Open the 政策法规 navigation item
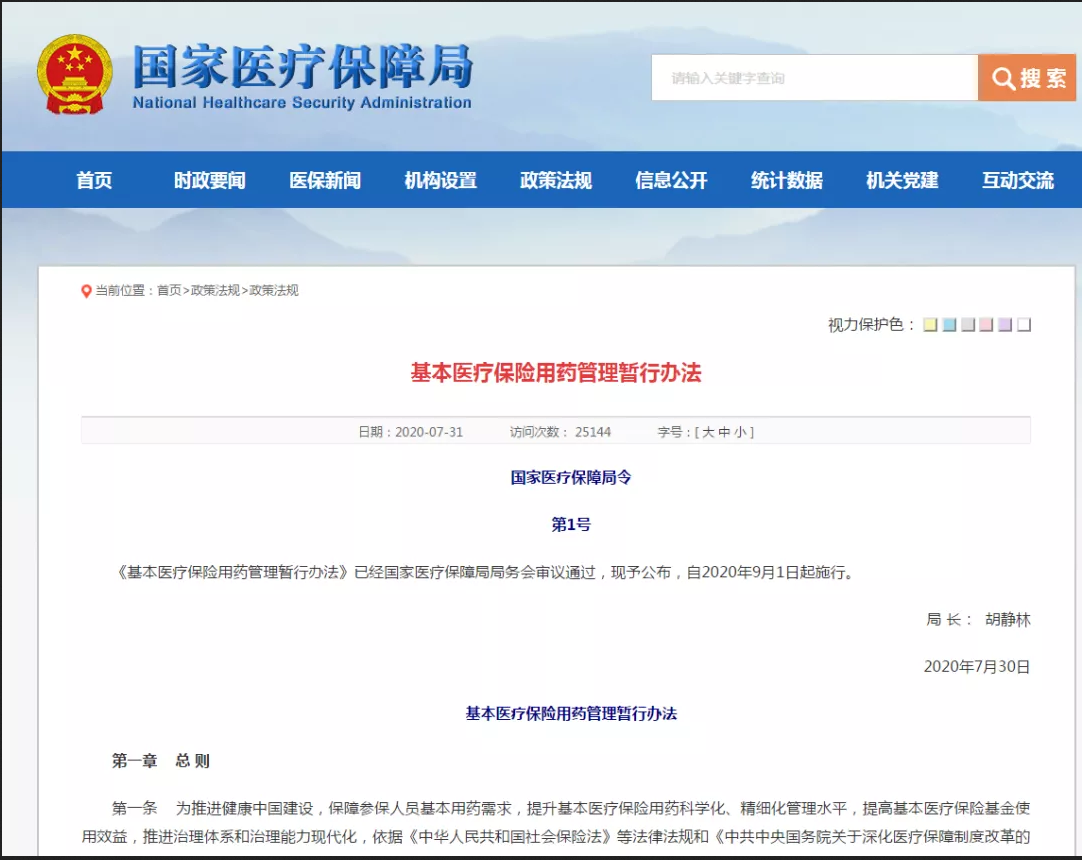 coord(556,180)
